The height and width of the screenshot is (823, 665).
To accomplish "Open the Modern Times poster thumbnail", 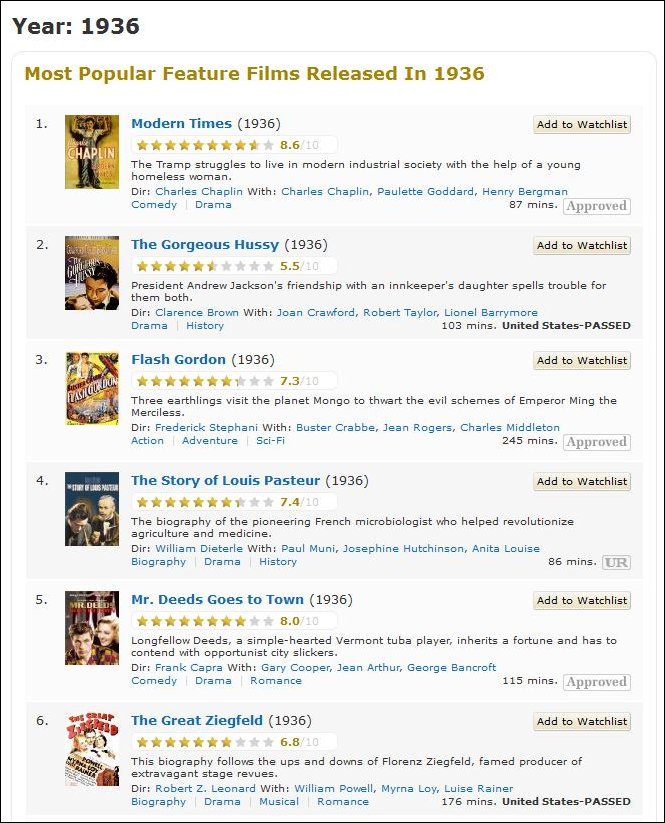I will tap(91, 152).
